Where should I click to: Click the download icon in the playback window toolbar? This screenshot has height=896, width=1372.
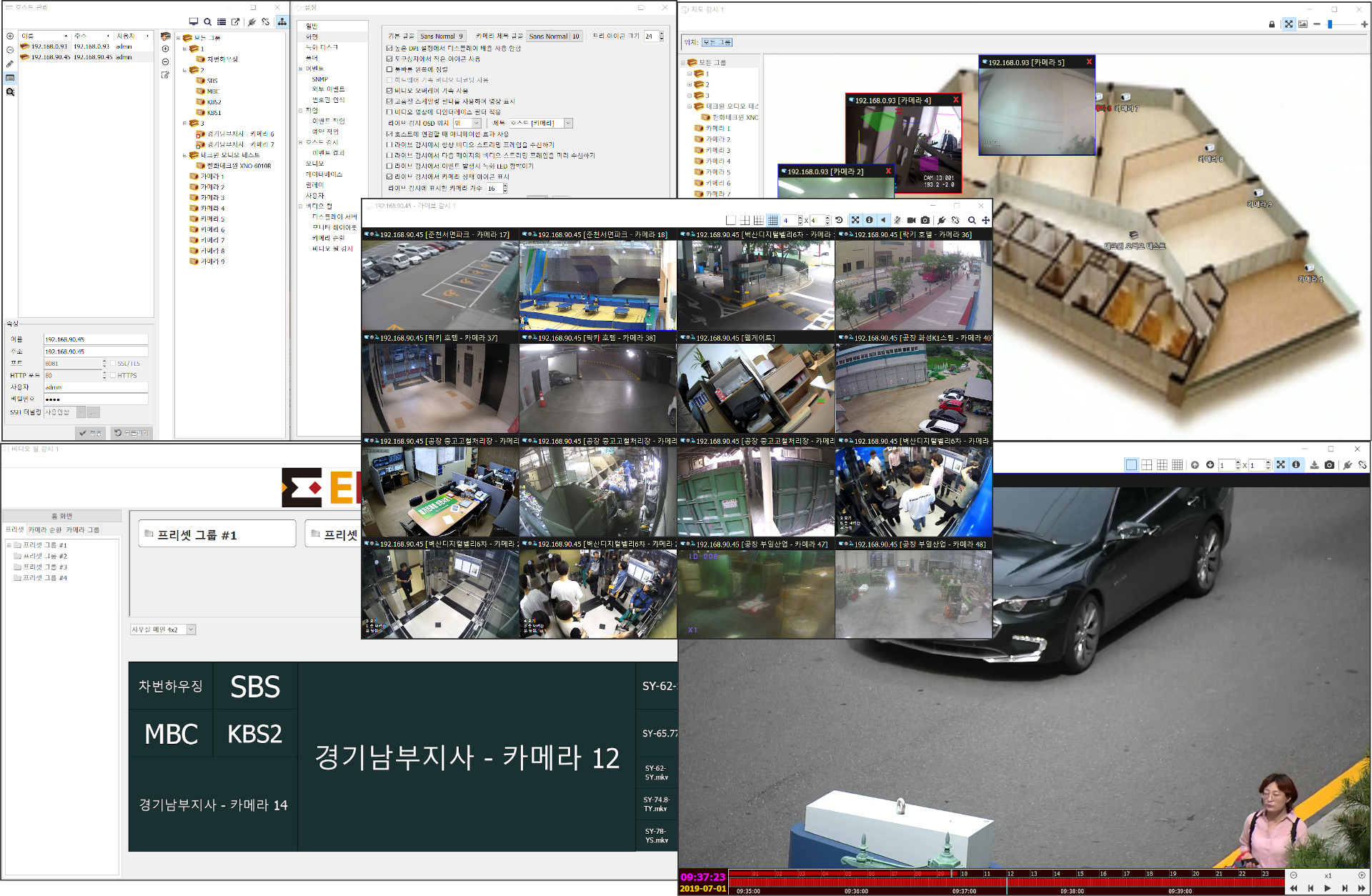point(1314,465)
